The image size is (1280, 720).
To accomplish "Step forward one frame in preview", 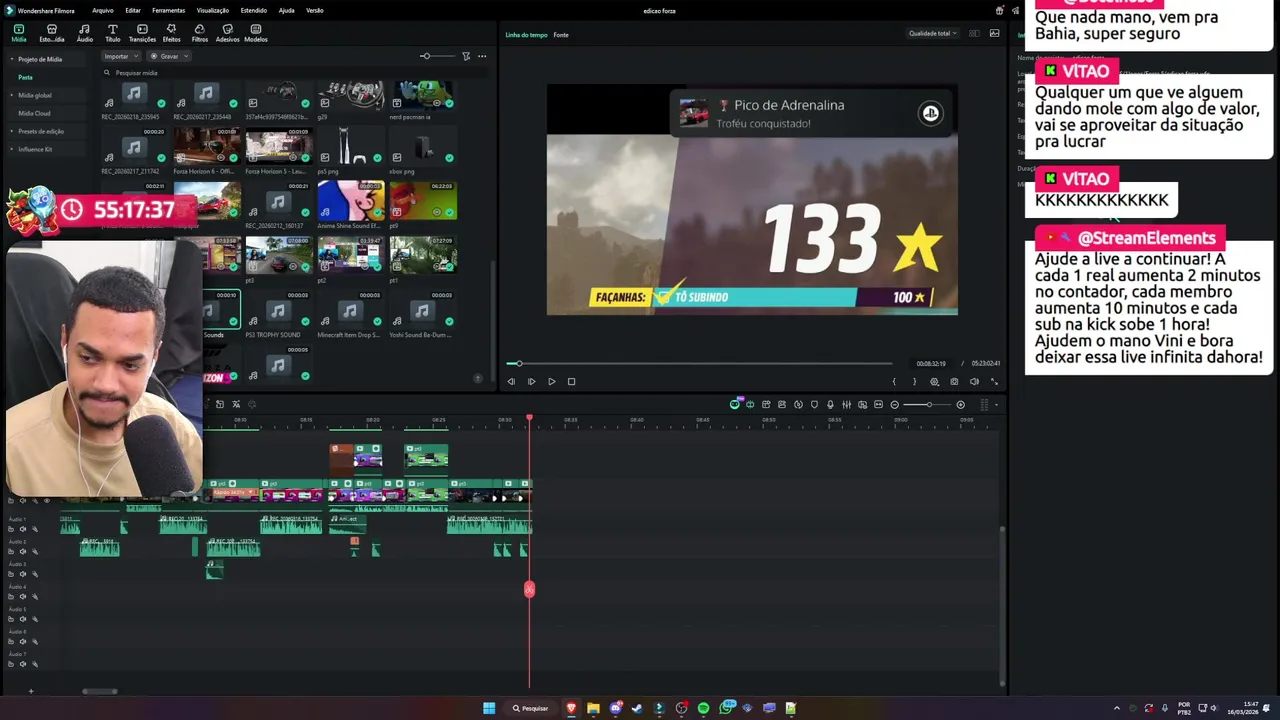I will click(531, 381).
